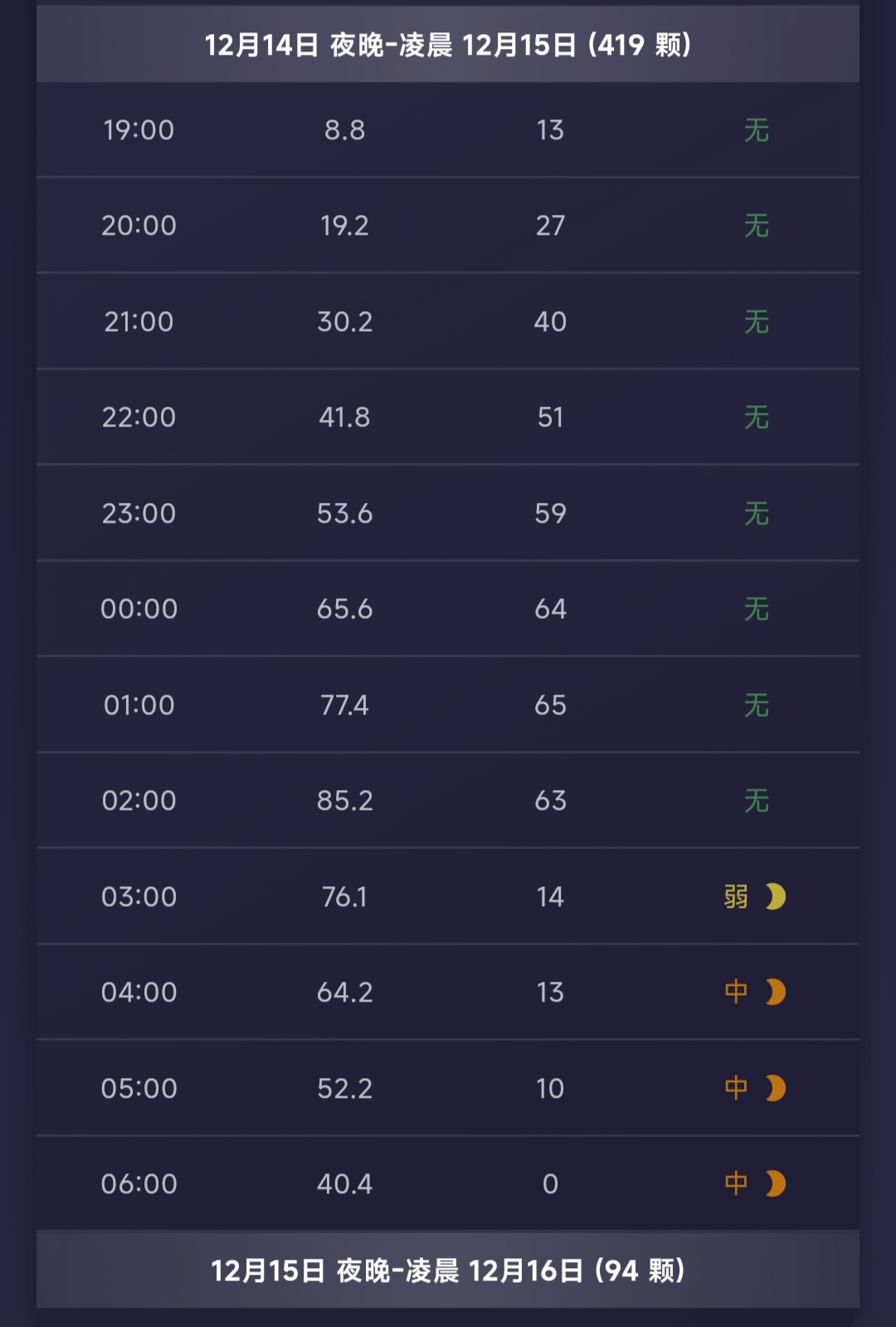Expand the 12月15日 夜晚-凌晨 12月16日 section
This screenshot has width=896, height=1327.
click(x=448, y=1271)
